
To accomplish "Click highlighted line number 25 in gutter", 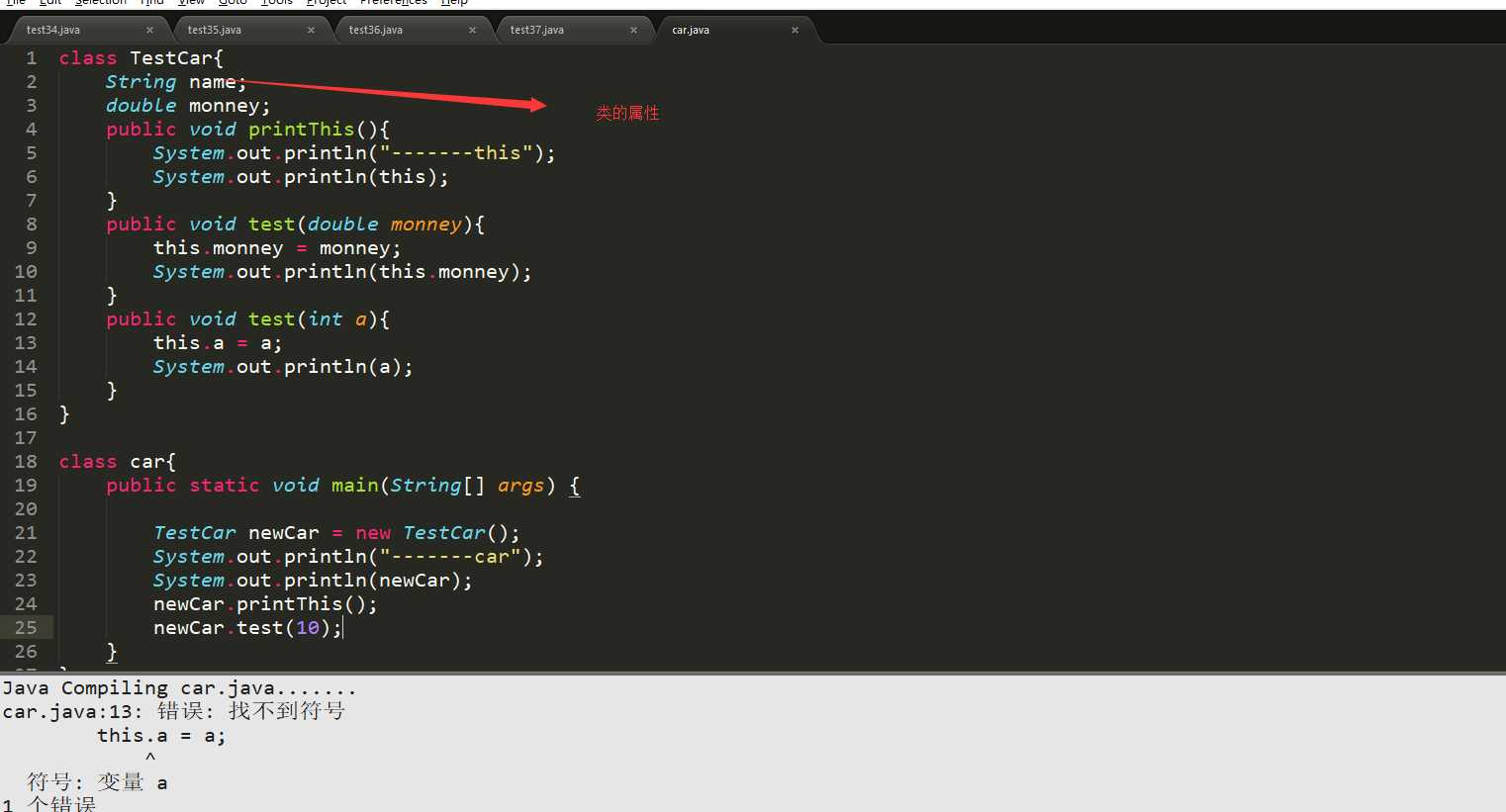I will click(x=26, y=628).
